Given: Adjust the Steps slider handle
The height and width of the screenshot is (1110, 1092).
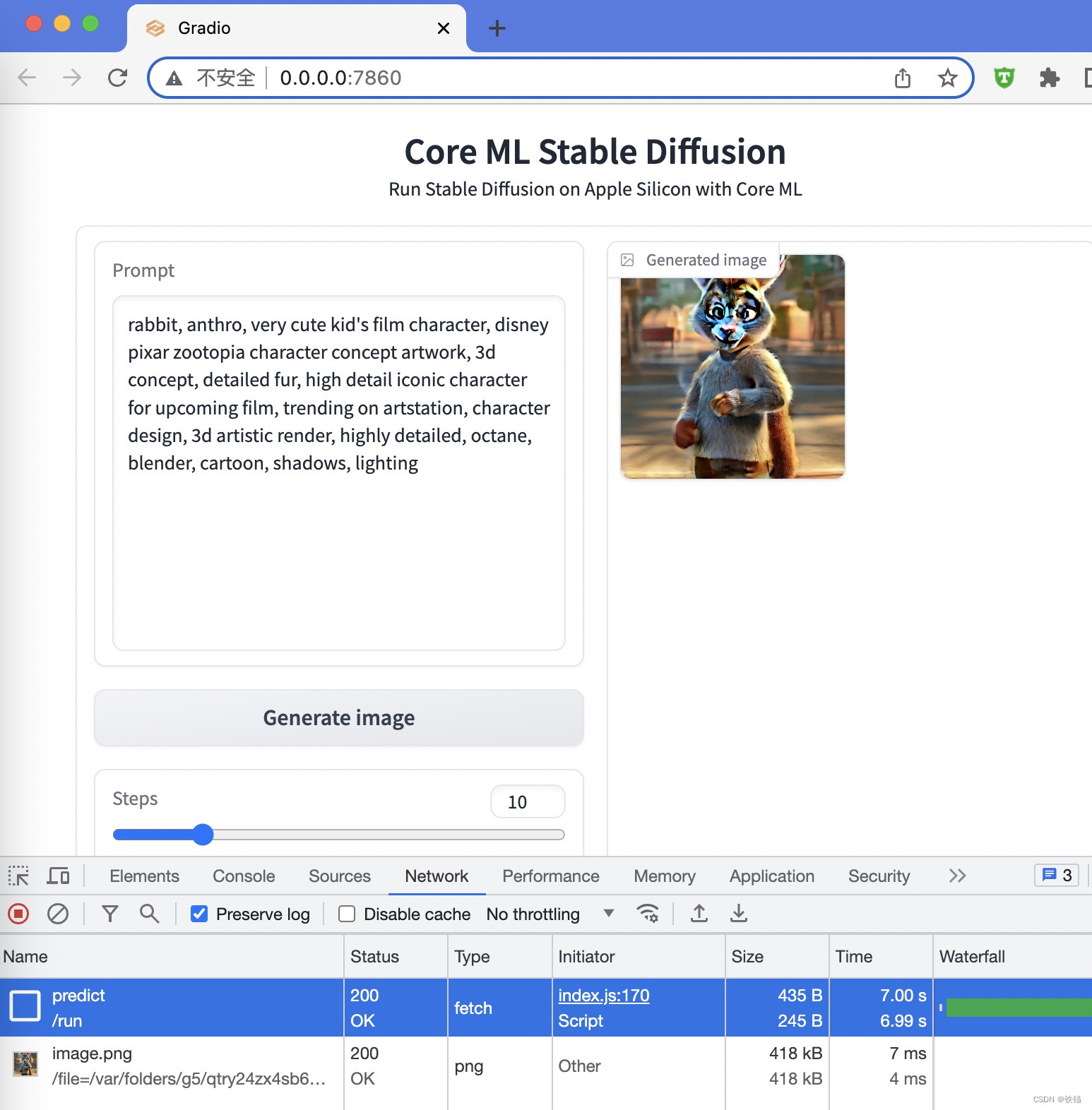Looking at the screenshot, I should coord(203,835).
